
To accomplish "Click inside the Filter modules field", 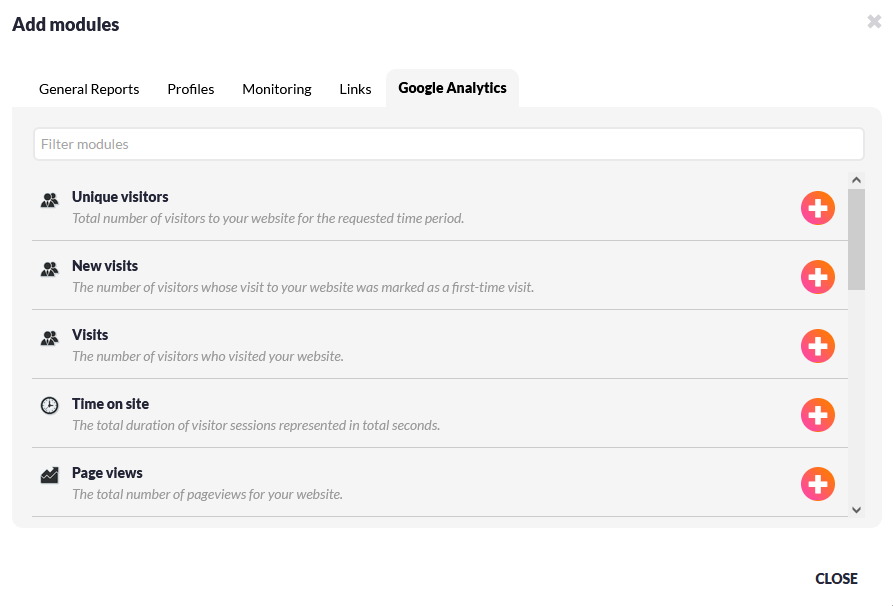I will pos(448,144).
